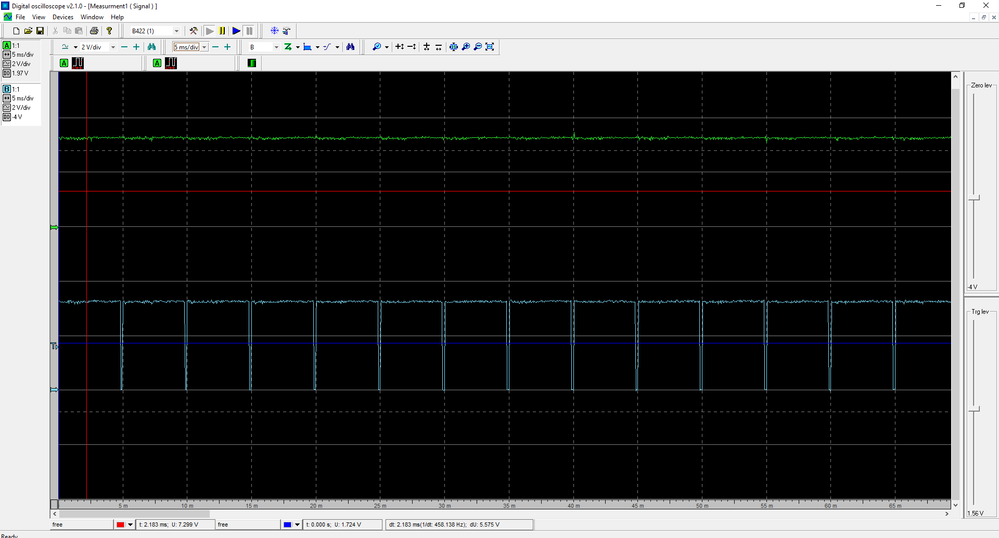Toggle second green channel A button
Viewport: 999px width, 538px height.
(157, 63)
